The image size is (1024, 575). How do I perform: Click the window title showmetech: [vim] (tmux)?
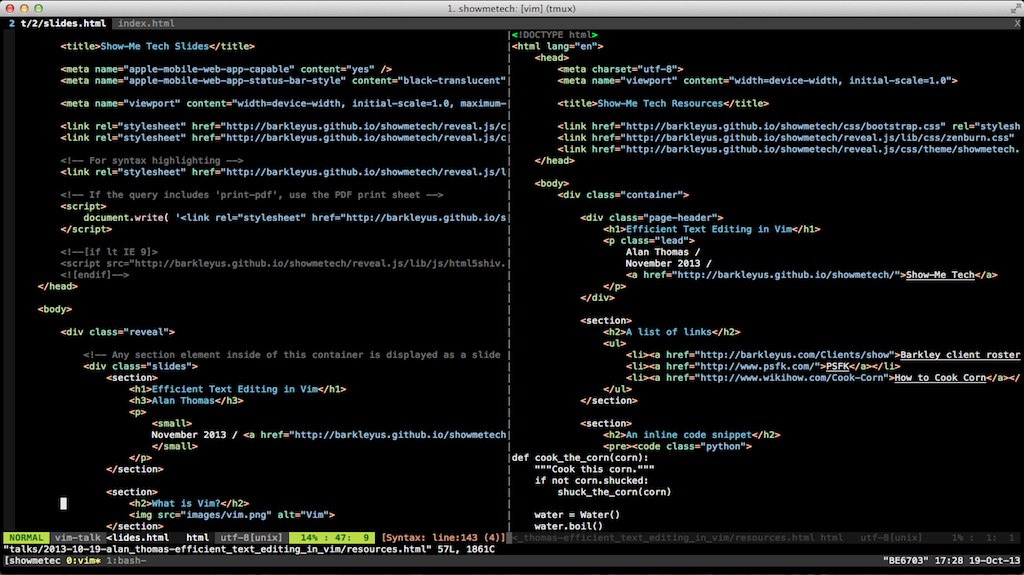coord(511,8)
